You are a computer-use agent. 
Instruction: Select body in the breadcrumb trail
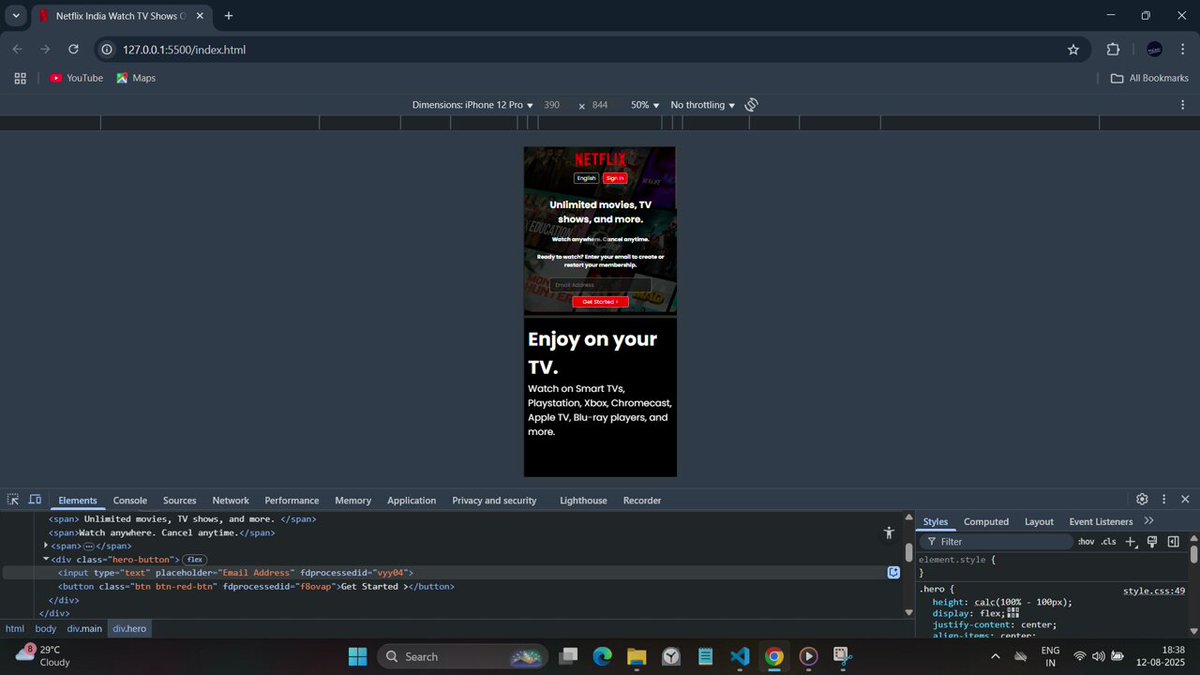(46, 629)
